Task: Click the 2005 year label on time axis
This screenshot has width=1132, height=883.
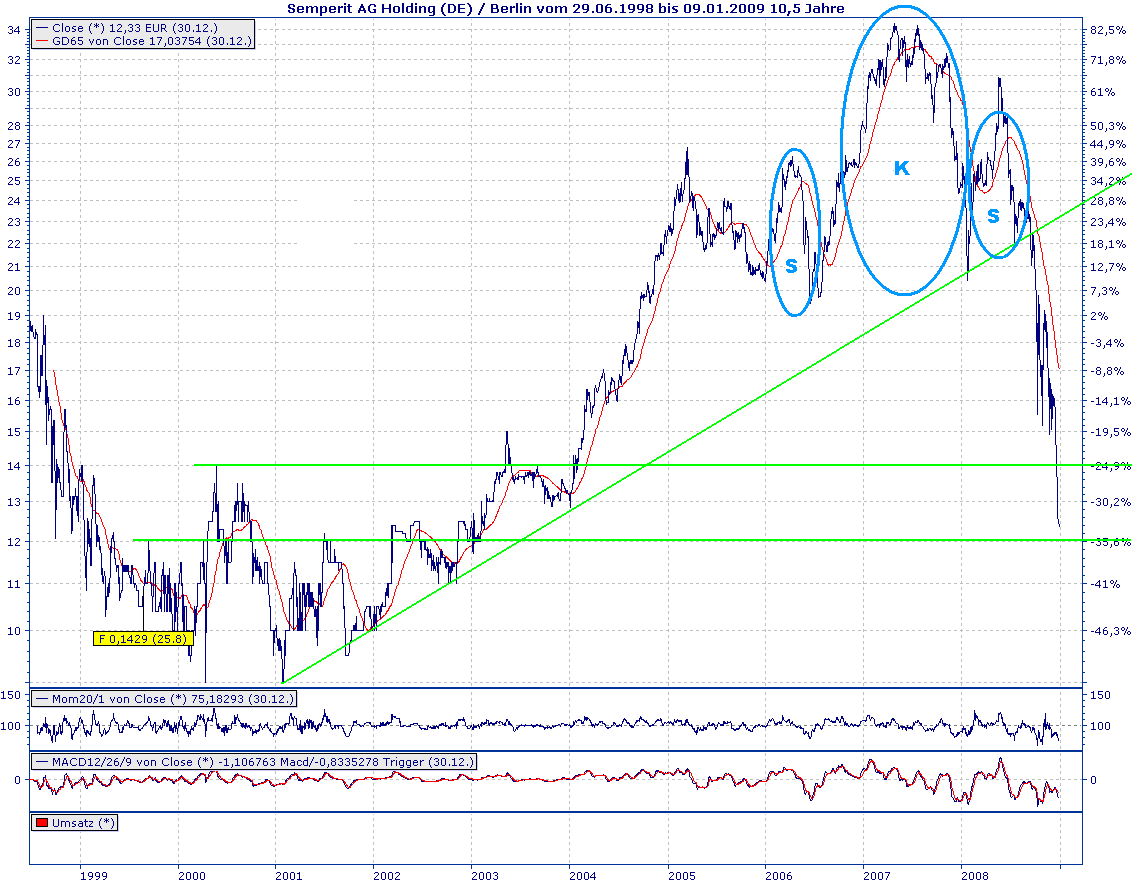Action: (x=682, y=876)
